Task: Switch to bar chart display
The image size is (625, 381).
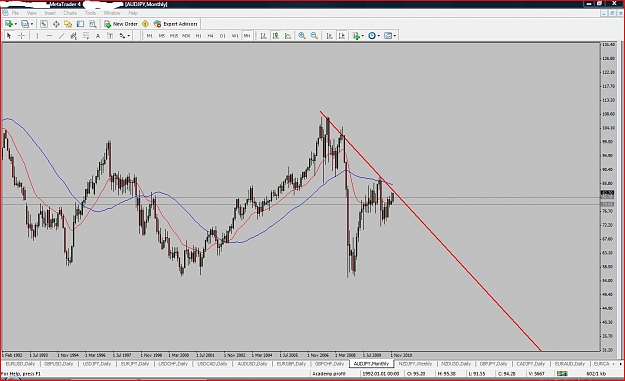Action: 263,36
